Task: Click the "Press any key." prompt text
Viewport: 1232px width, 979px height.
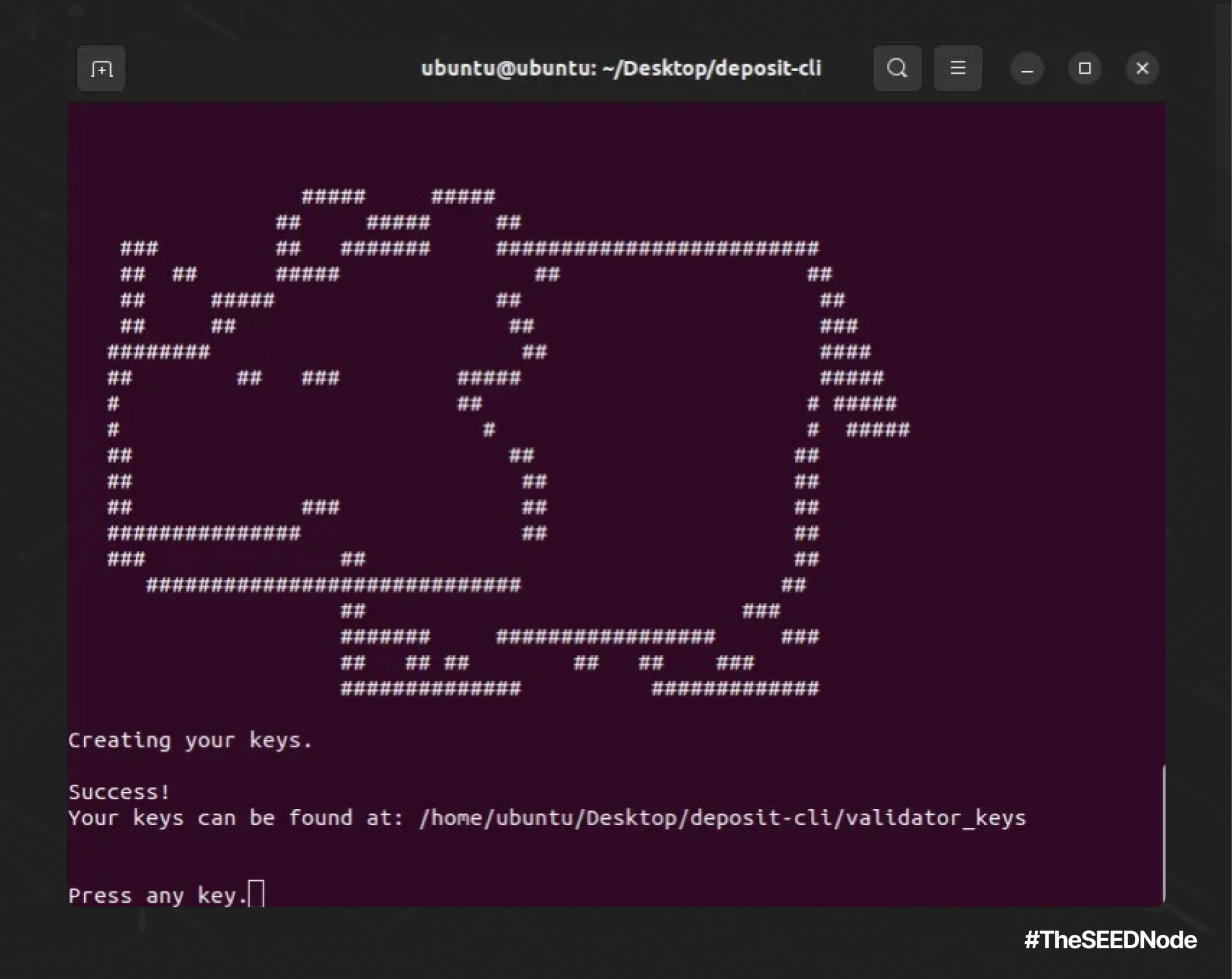Action: pos(158,895)
